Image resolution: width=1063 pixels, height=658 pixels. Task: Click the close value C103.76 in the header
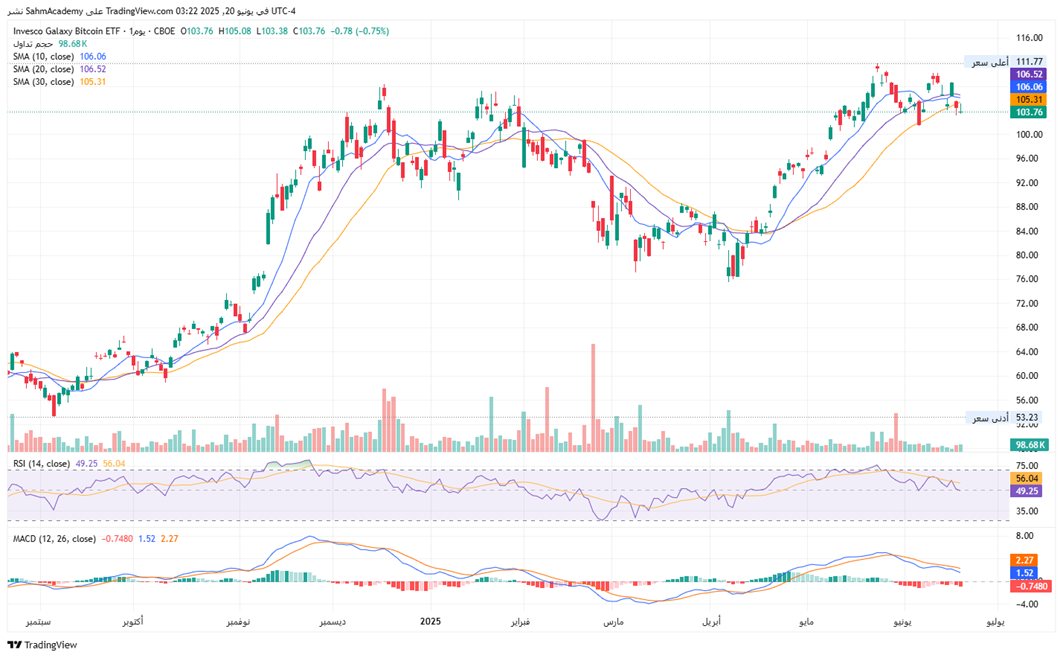pyautogui.click(x=309, y=31)
